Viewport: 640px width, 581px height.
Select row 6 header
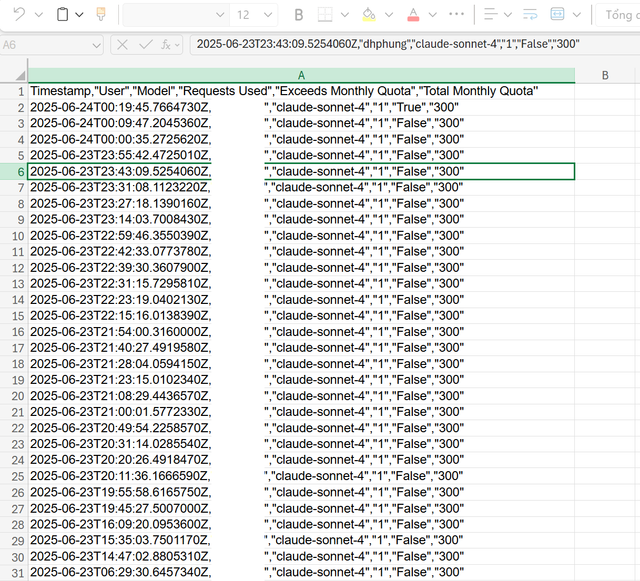point(13,171)
